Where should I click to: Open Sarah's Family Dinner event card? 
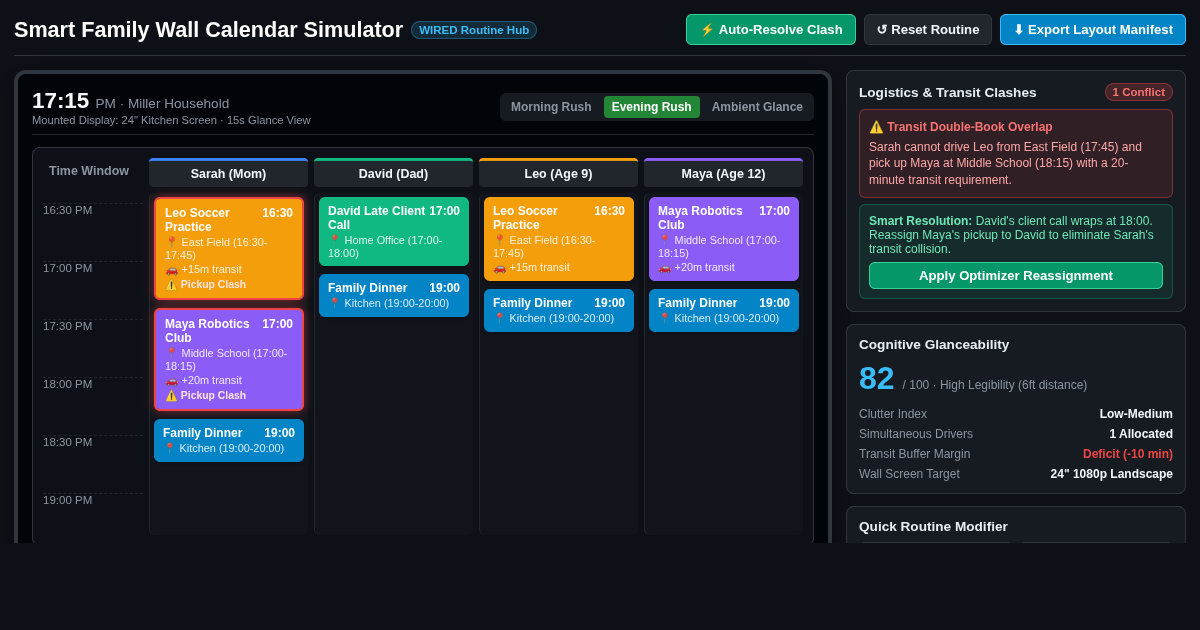point(229,440)
